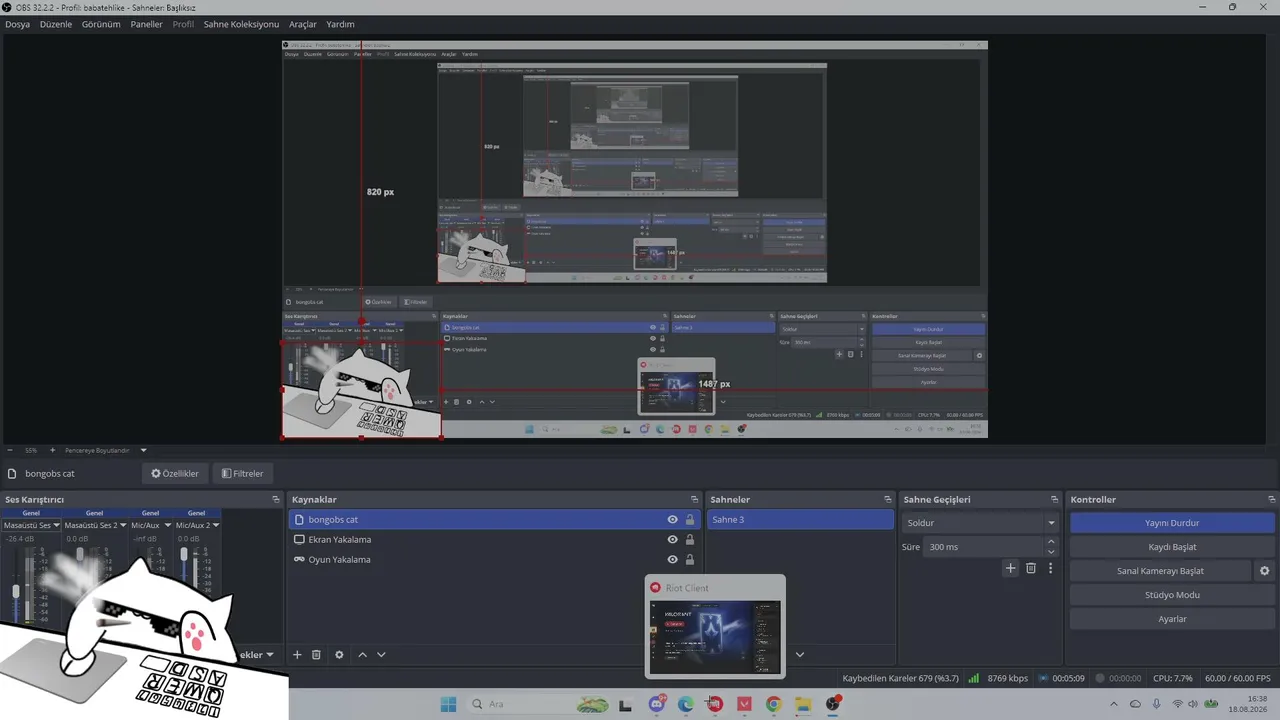
Task: Move scene down in Sahneler toolbar
Action: click(799, 655)
